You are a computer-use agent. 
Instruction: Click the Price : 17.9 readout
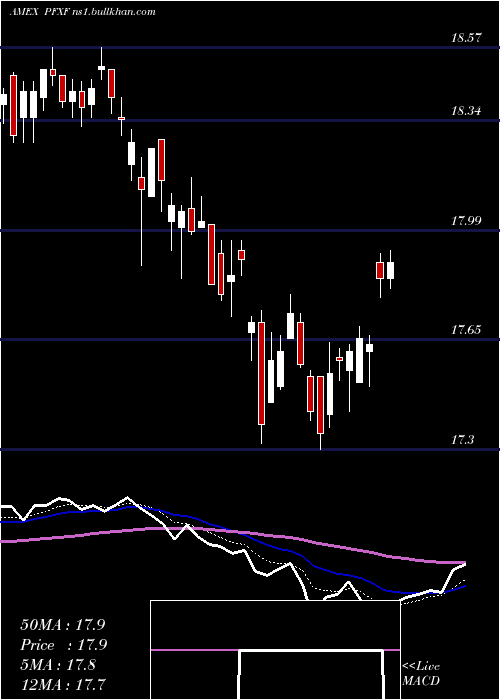(x=64, y=645)
